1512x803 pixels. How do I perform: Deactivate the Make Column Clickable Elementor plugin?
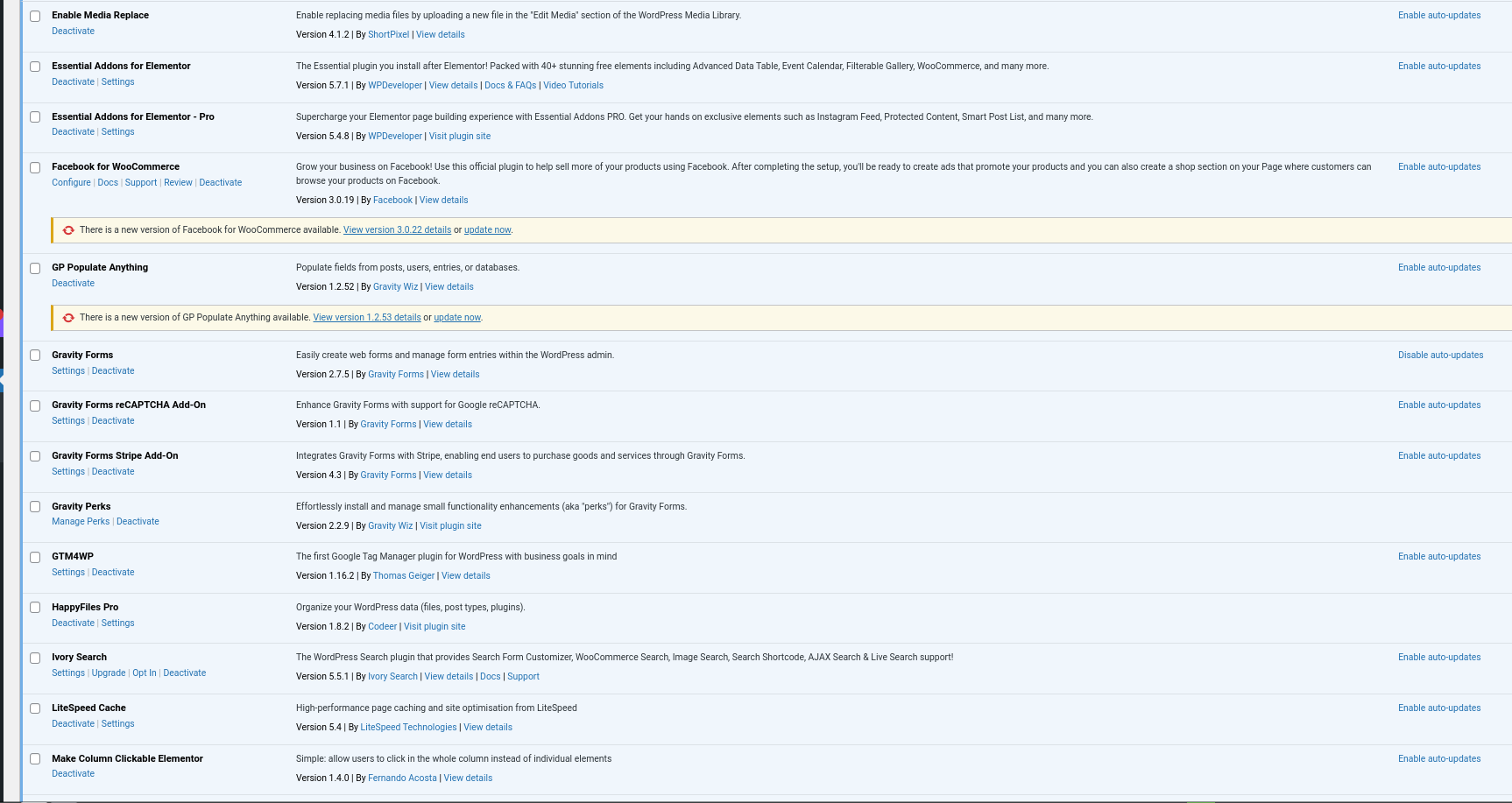coord(73,774)
